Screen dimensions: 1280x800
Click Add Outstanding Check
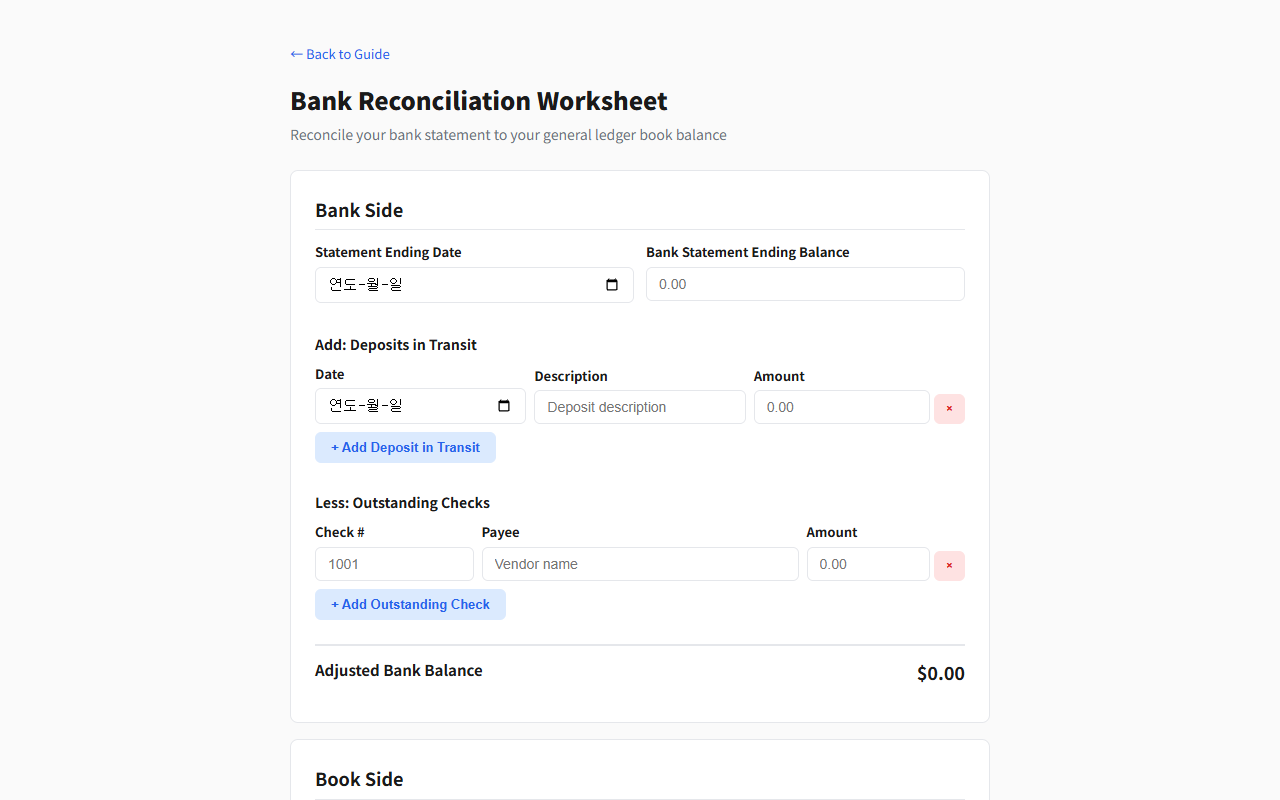click(x=410, y=604)
